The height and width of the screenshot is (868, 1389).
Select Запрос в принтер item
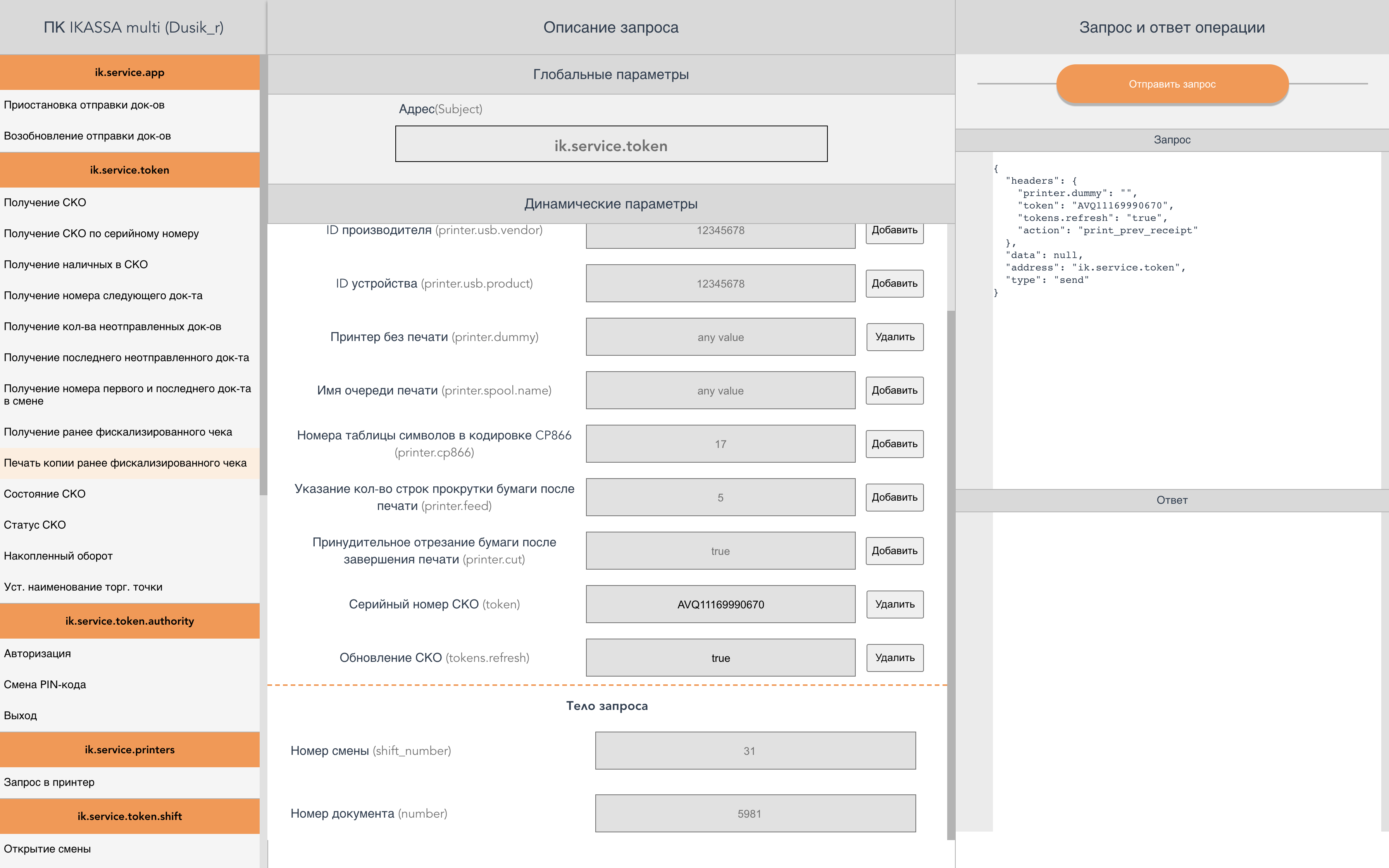click(49, 782)
